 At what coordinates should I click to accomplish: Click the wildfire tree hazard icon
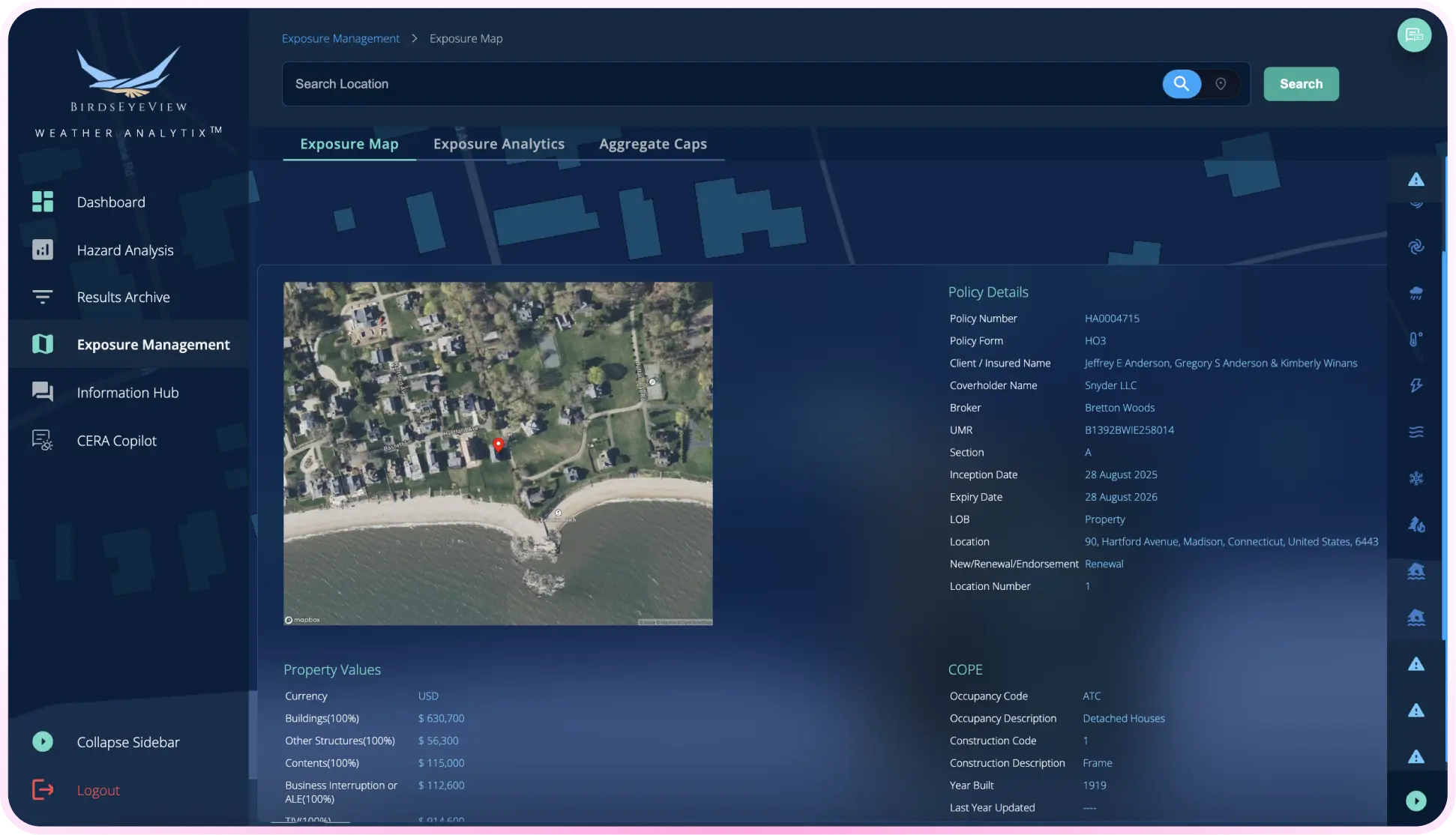[1416, 525]
